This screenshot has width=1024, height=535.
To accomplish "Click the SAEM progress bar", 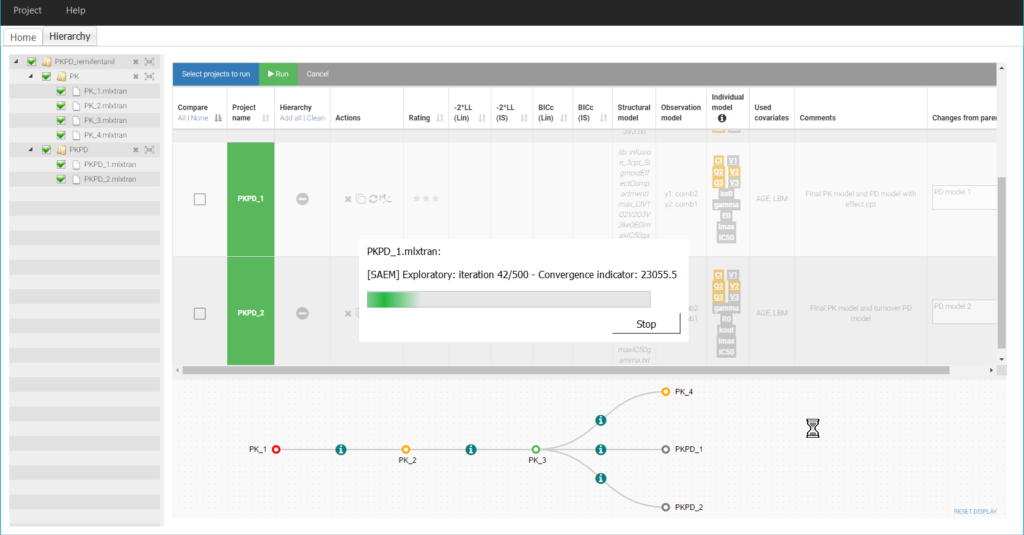I will click(508, 299).
